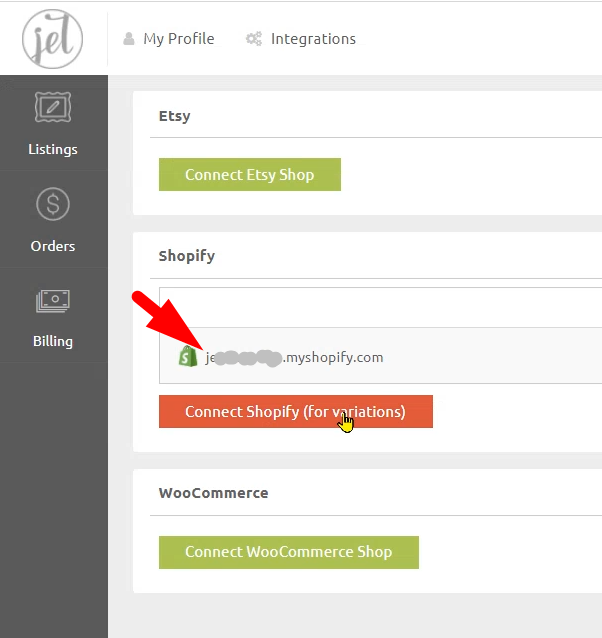
Task: Open the Integrations menu item
Action: click(x=313, y=39)
